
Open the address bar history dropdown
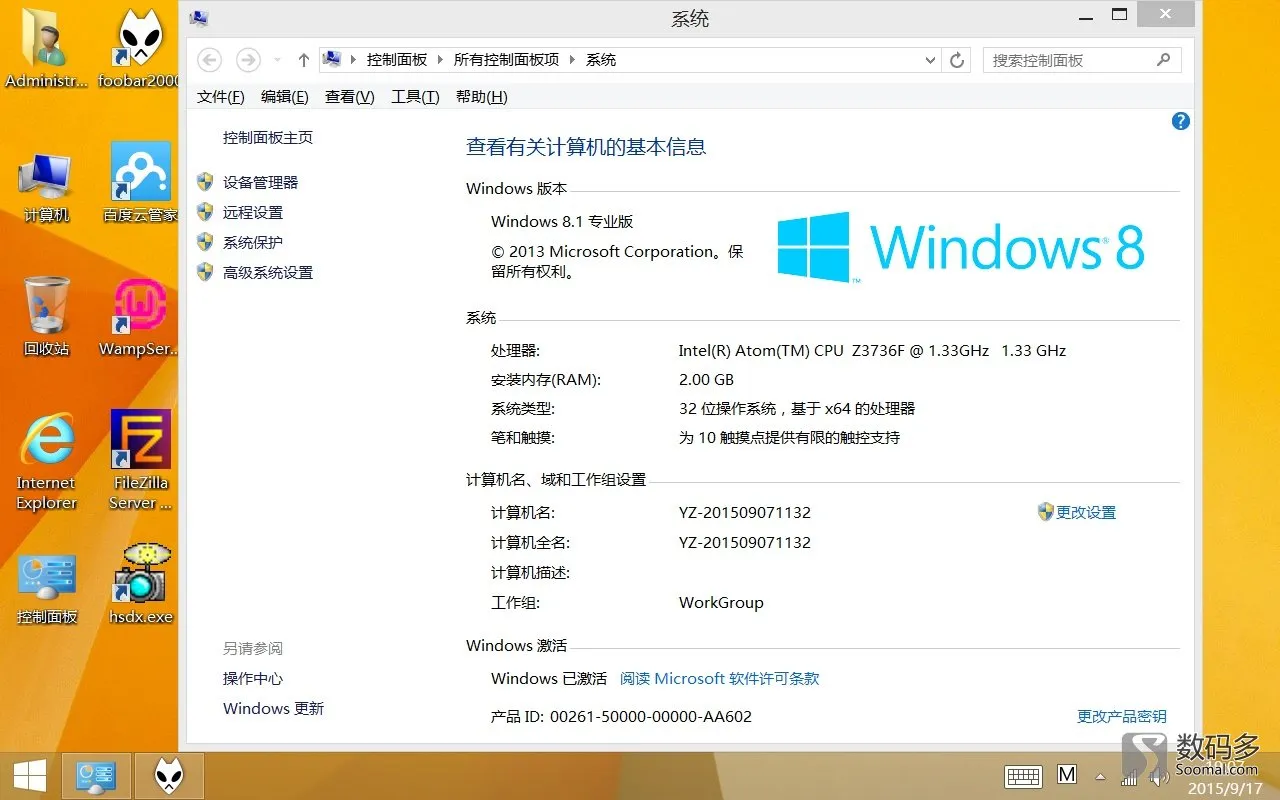tap(931, 60)
